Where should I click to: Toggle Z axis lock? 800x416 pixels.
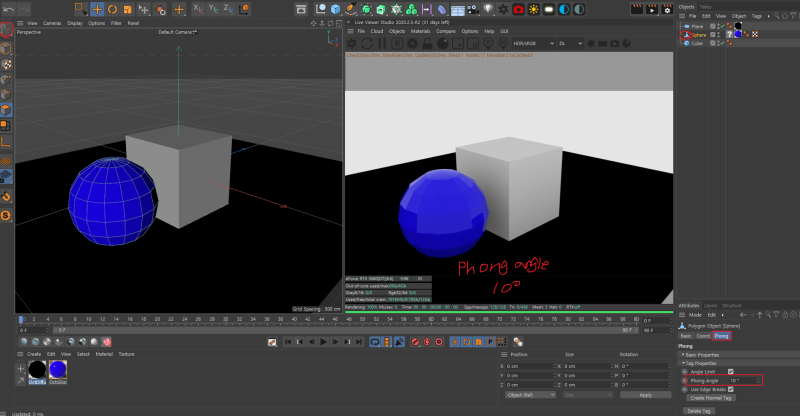tap(228, 9)
